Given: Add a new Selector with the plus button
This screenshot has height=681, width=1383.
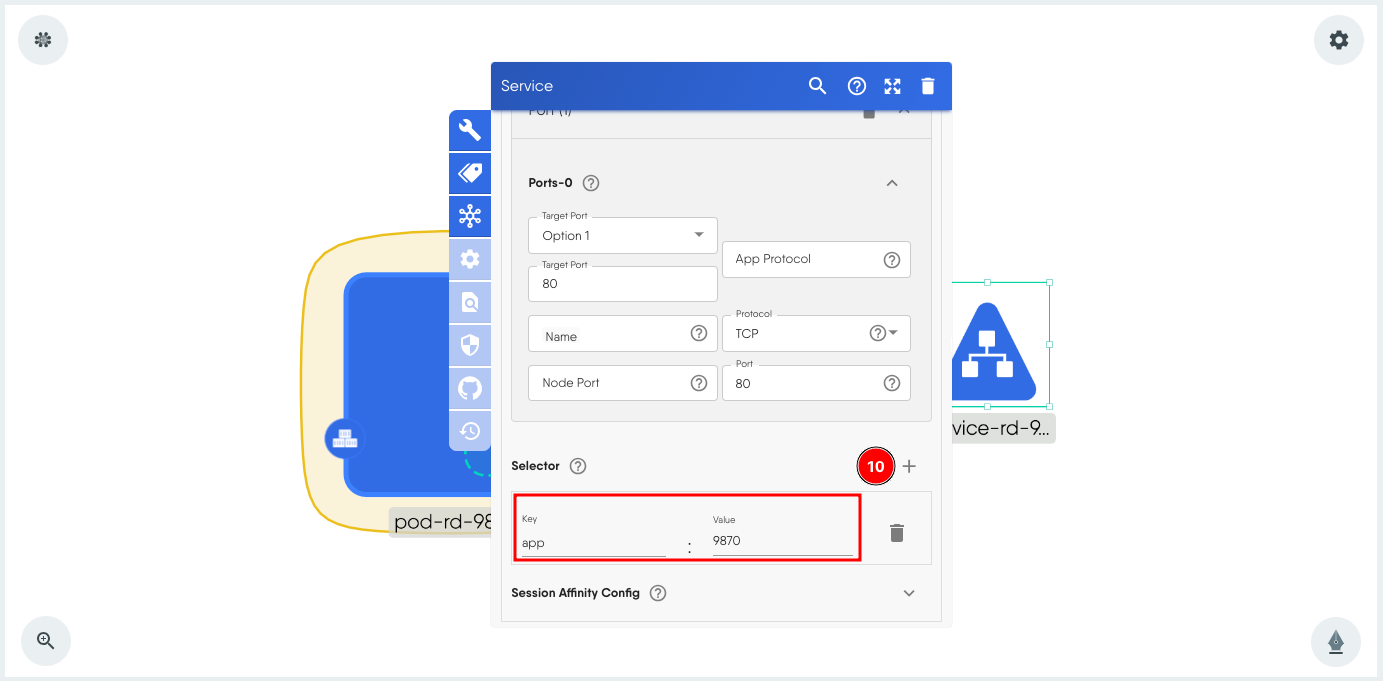Looking at the screenshot, I should 909,466.
